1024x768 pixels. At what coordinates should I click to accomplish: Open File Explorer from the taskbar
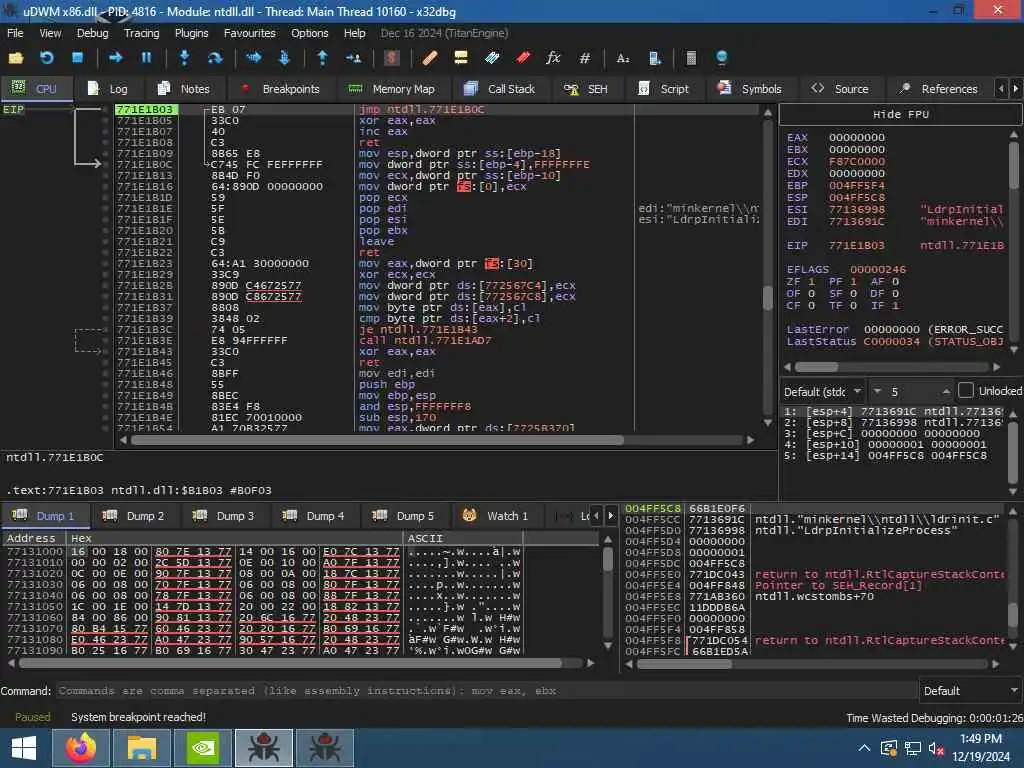[x=142, y=748]
